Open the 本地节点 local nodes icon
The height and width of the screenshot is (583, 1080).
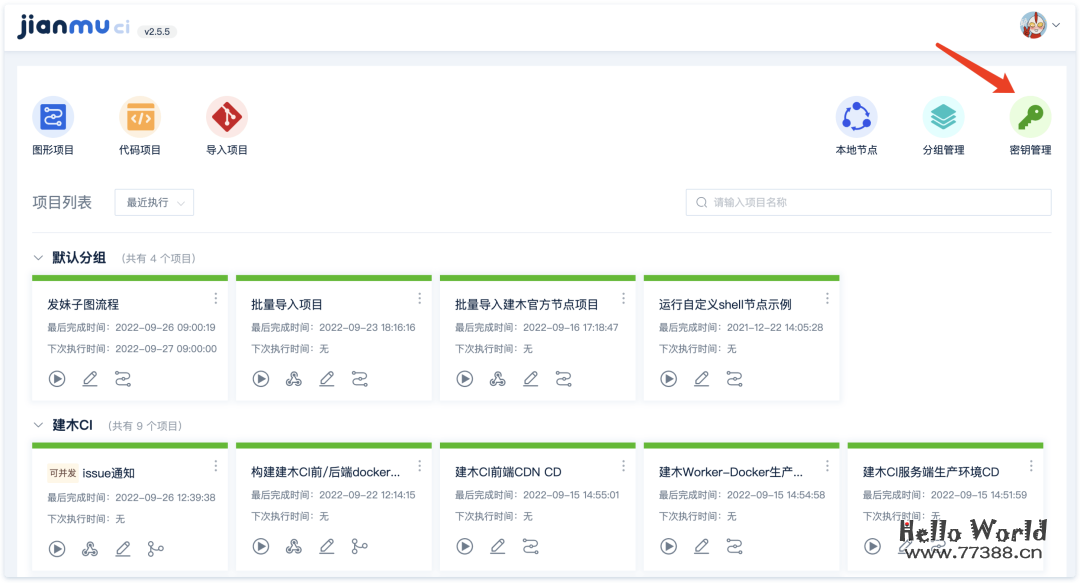click(856, 117)
